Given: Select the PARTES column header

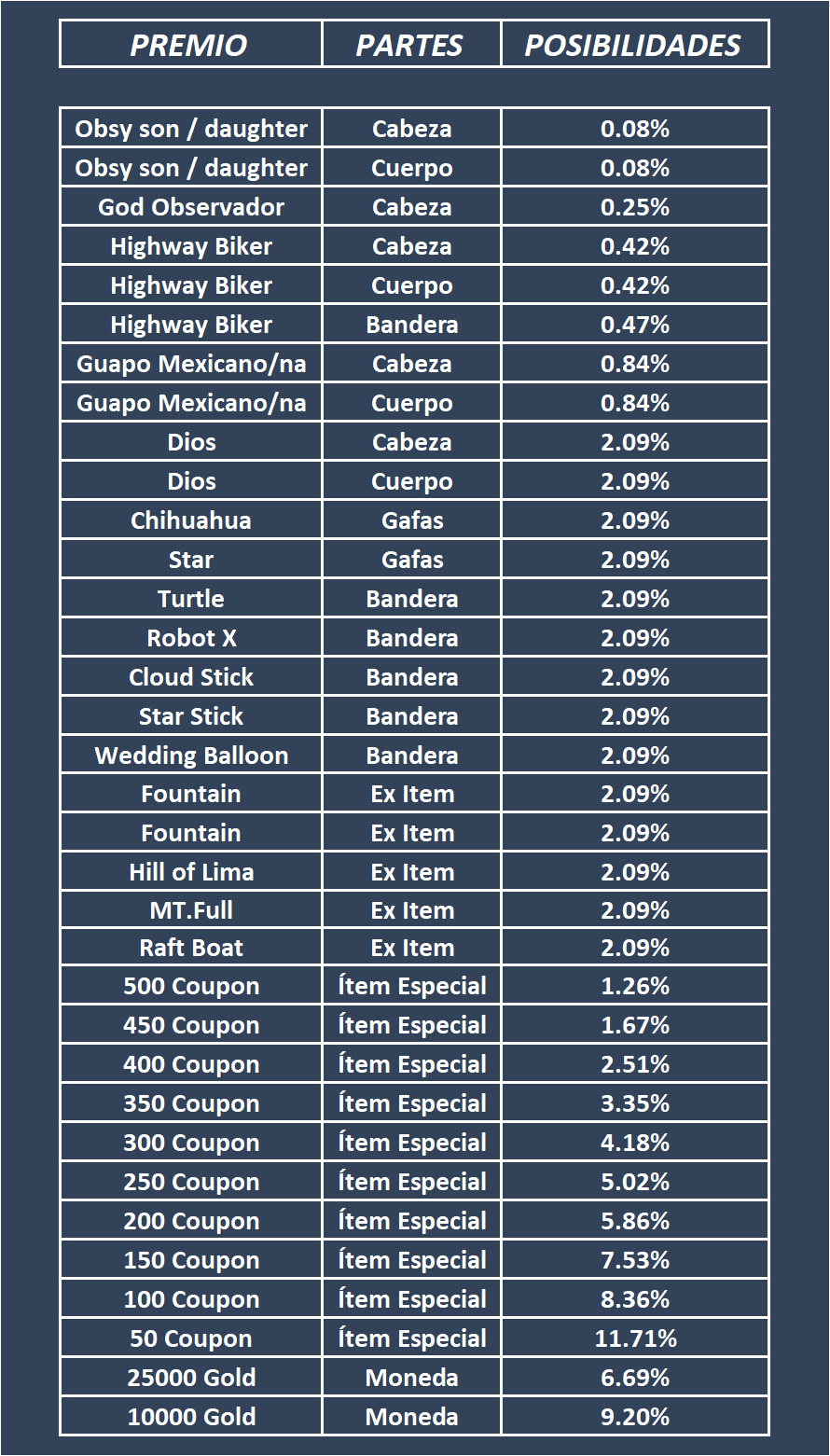Looking at the screenshot, I should [410, 45].
